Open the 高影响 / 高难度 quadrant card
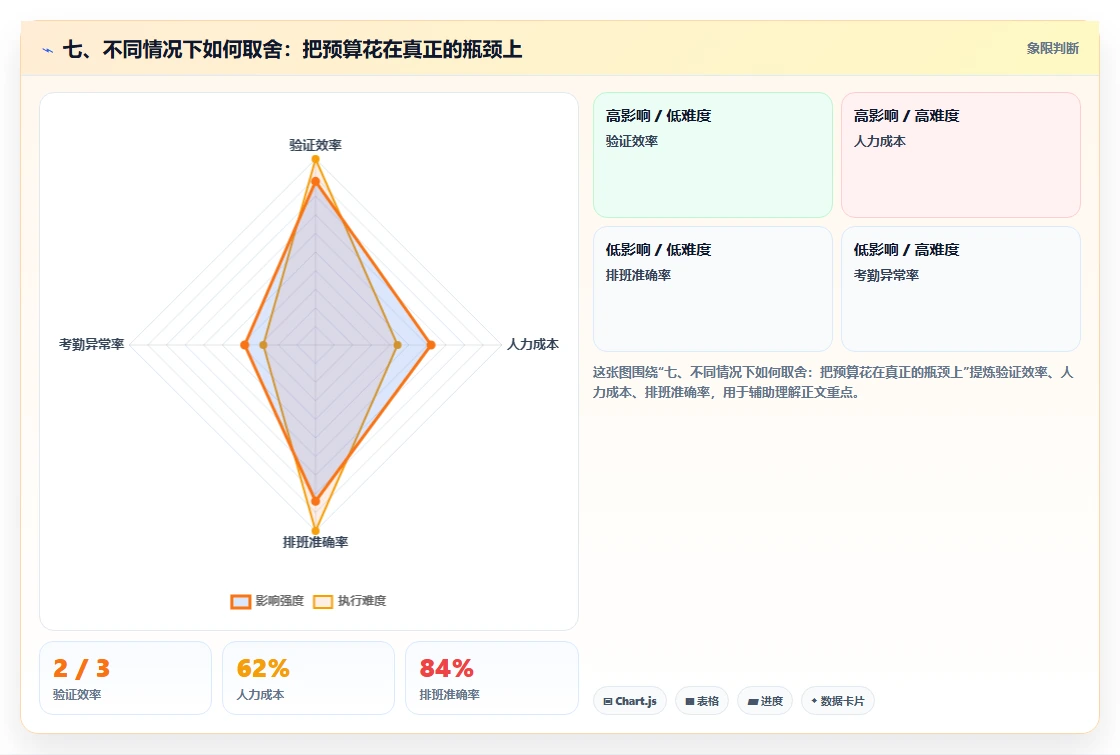Image resolution: width=1120 pixels, height=755 pixels. click(961, 155)
